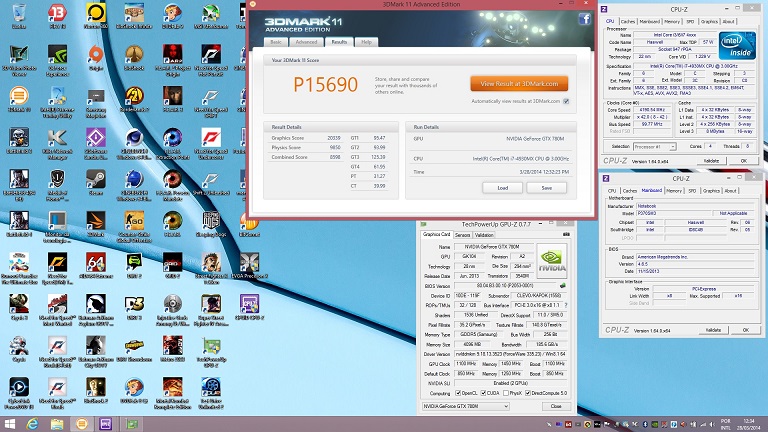Toggle DirectCompute 5.0 checkbox in GPU-Z

[528, 393]
